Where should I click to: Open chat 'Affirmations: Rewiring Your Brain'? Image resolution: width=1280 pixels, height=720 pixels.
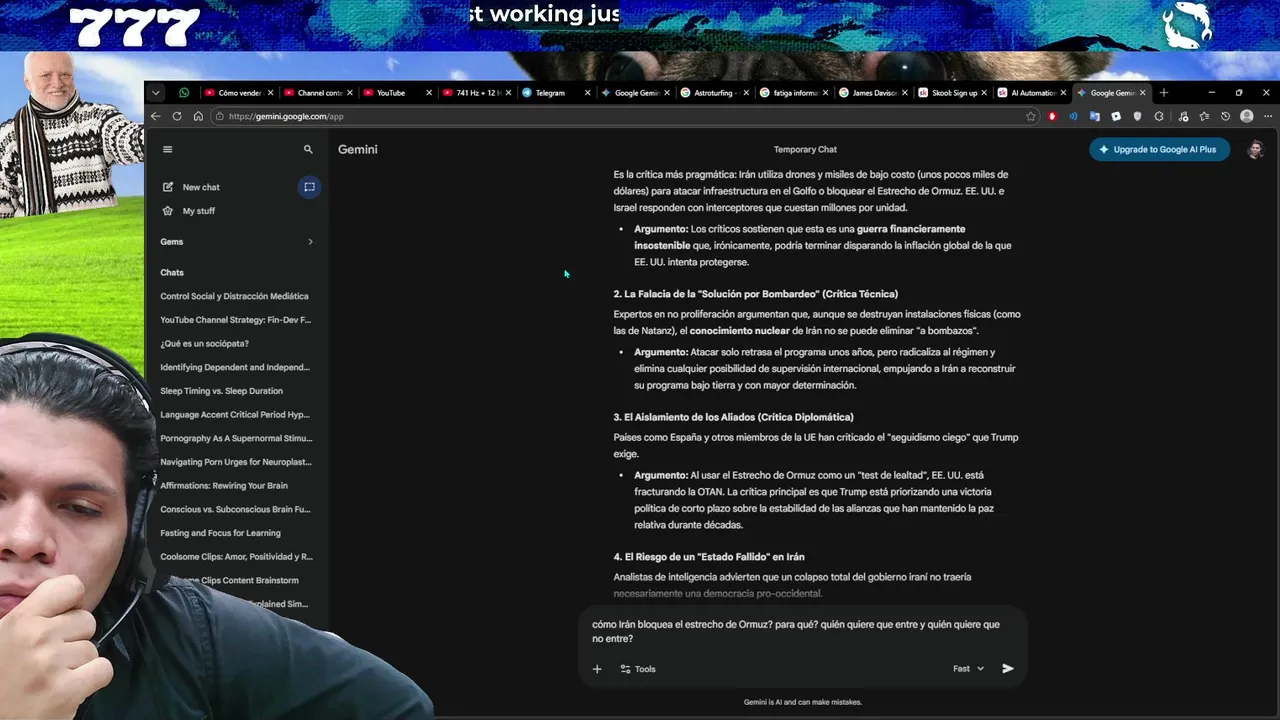[x=224, y=486]
